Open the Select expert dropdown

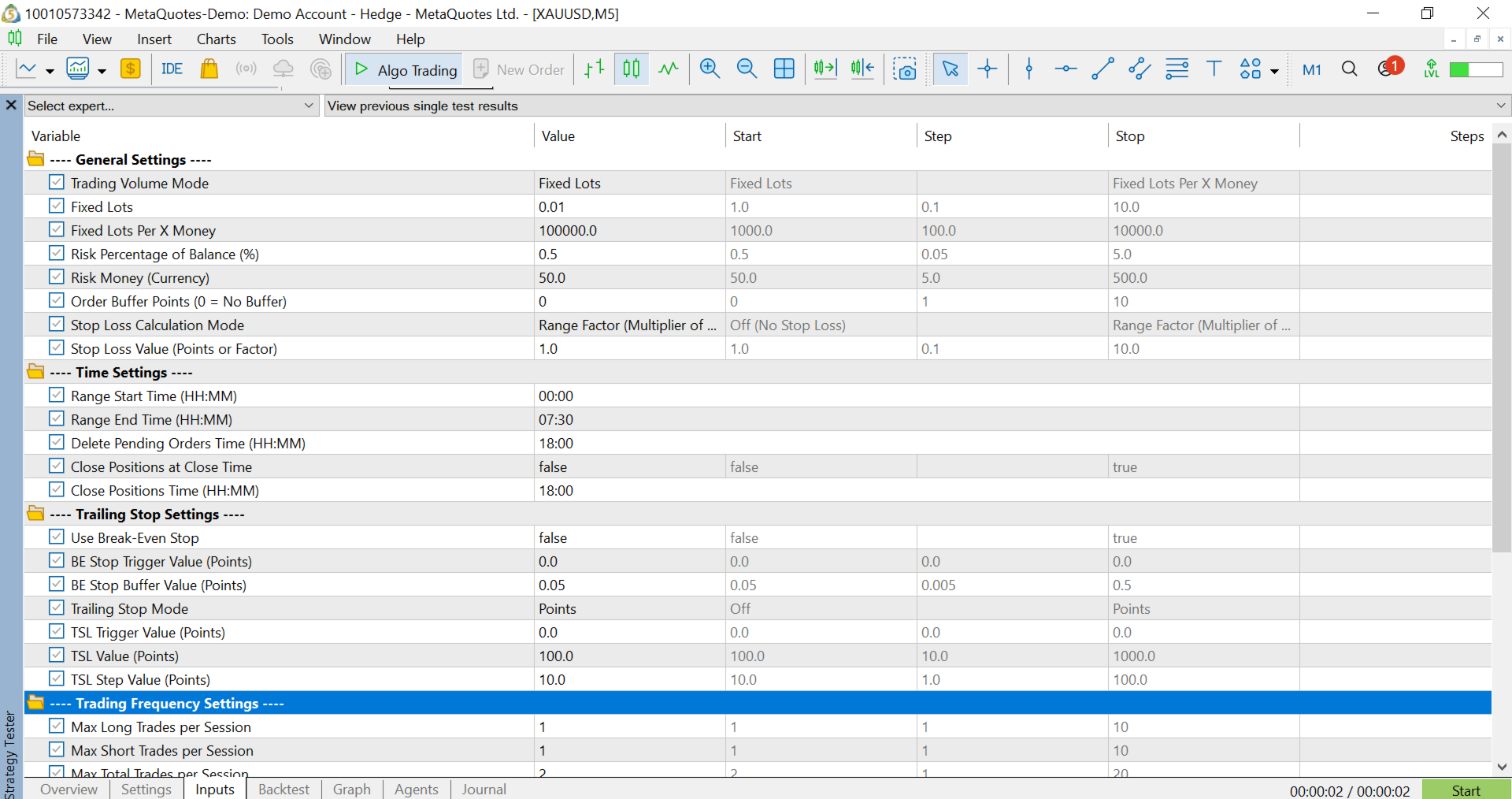tap(171, 106)
